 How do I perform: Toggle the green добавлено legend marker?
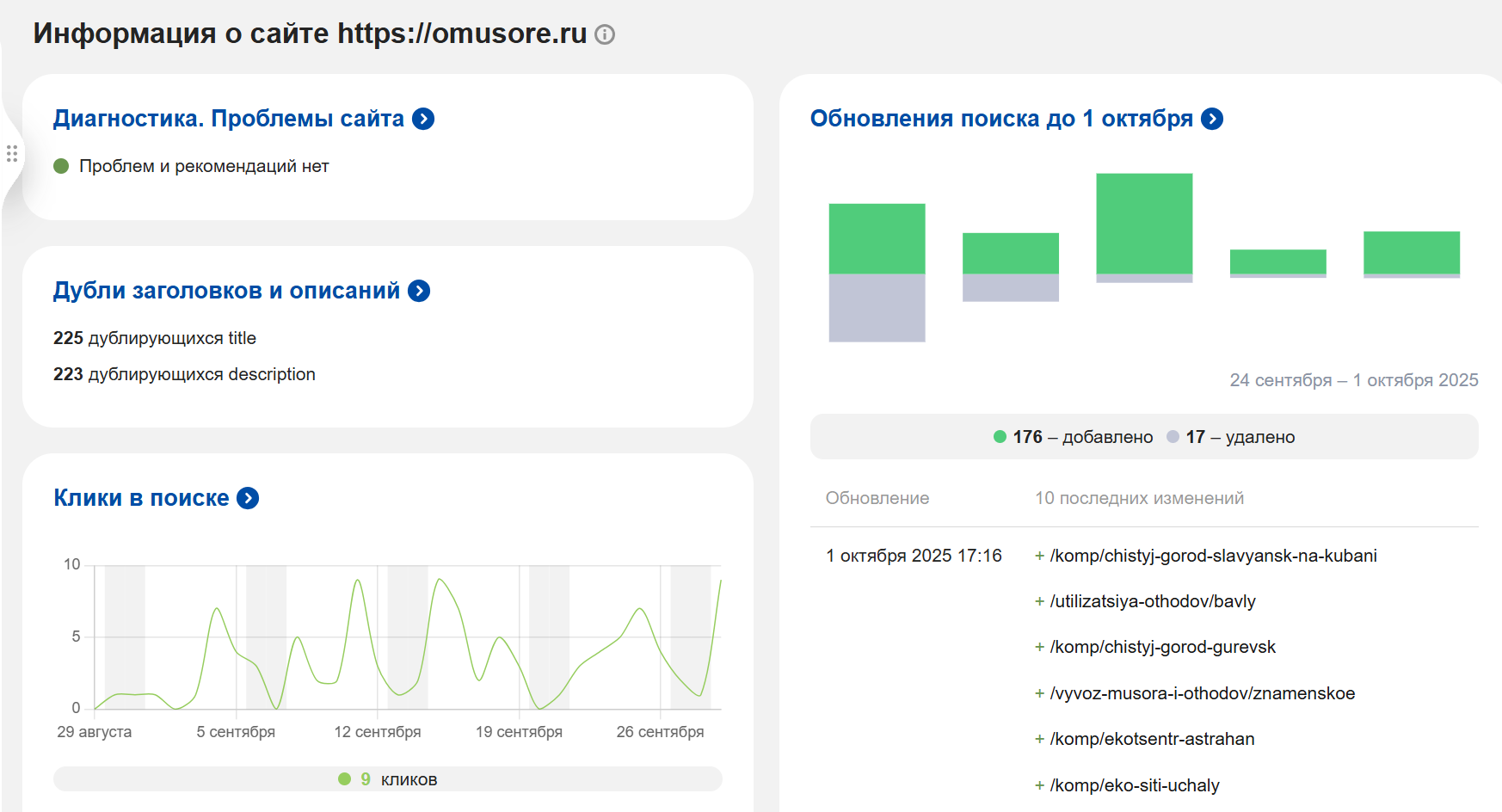point(1000,437)
